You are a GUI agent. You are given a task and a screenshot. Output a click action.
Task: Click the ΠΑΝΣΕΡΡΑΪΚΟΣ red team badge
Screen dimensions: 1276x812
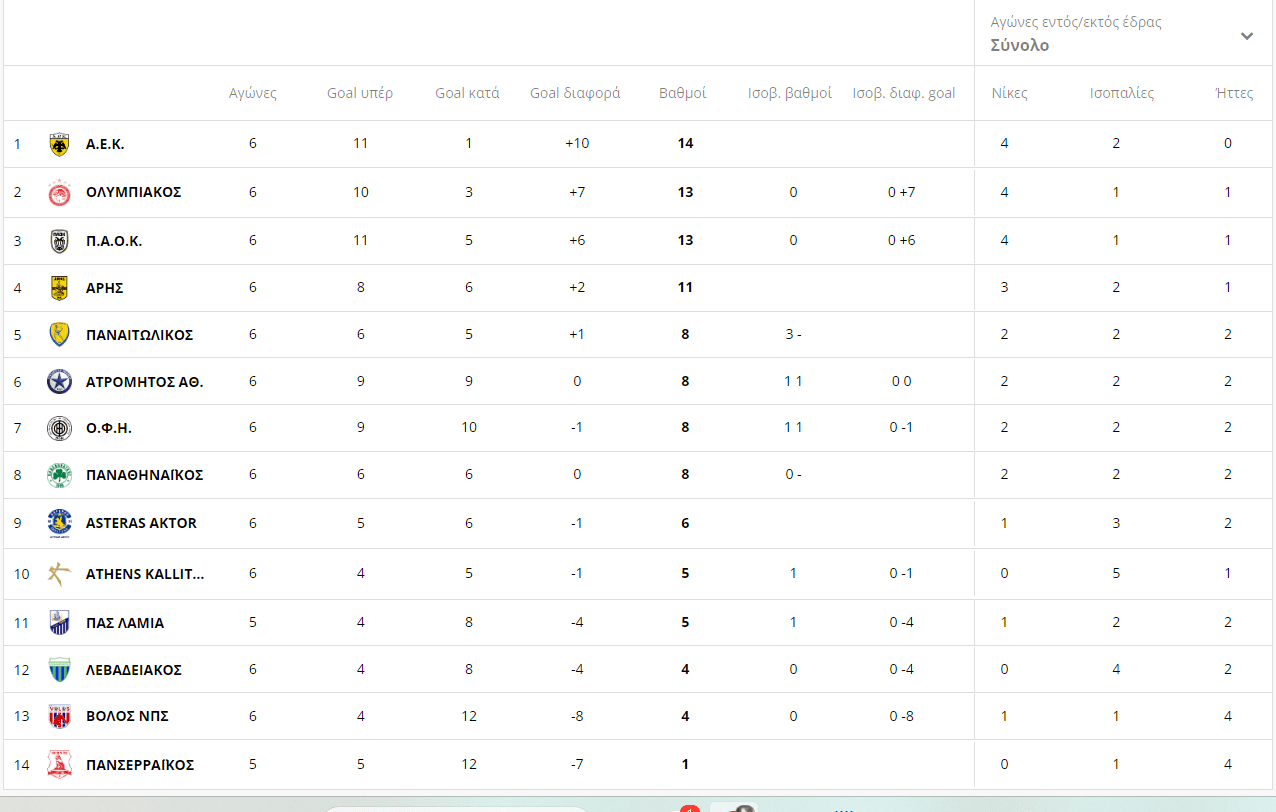(59, 765)
